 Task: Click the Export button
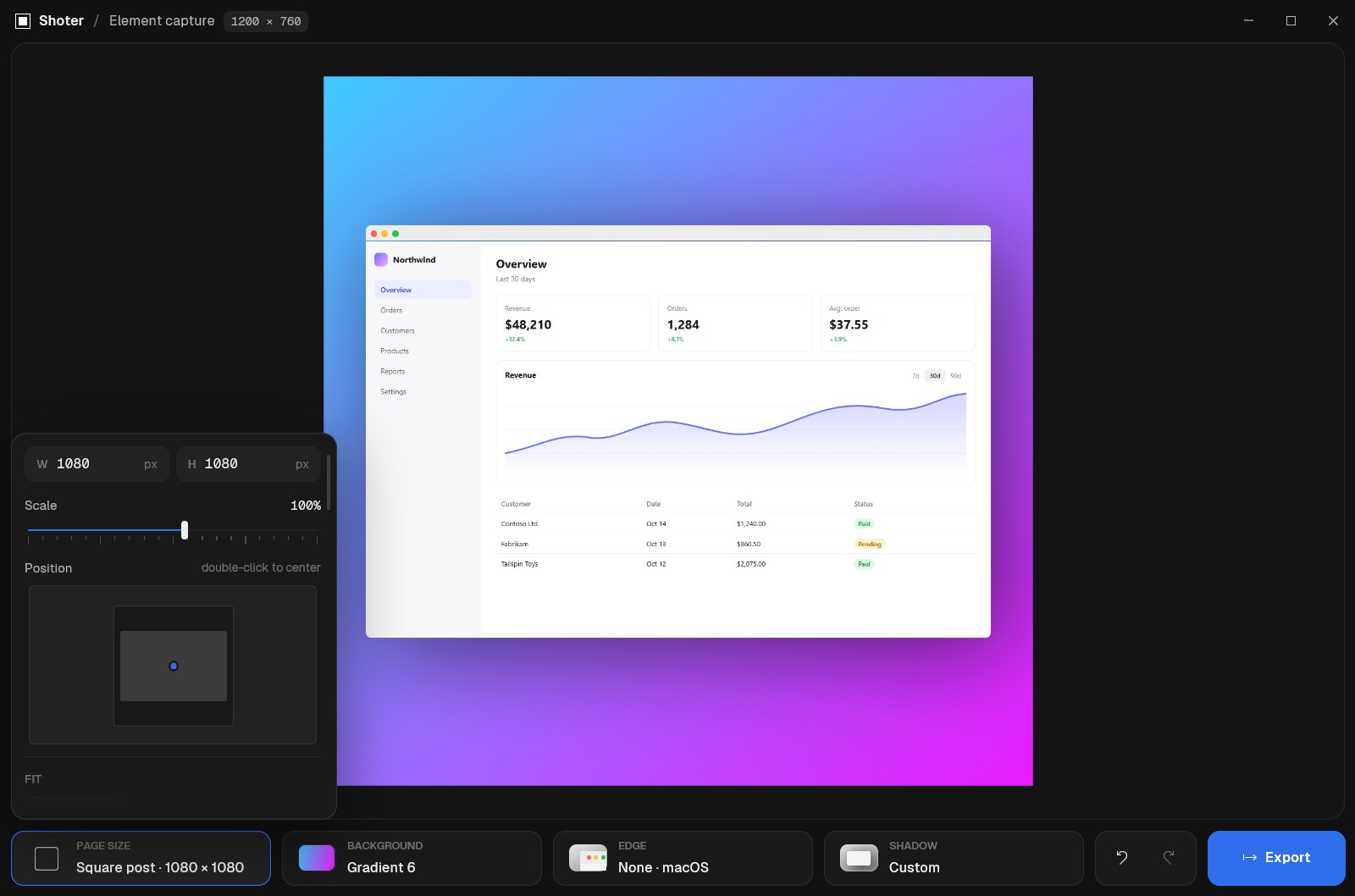1276,858
